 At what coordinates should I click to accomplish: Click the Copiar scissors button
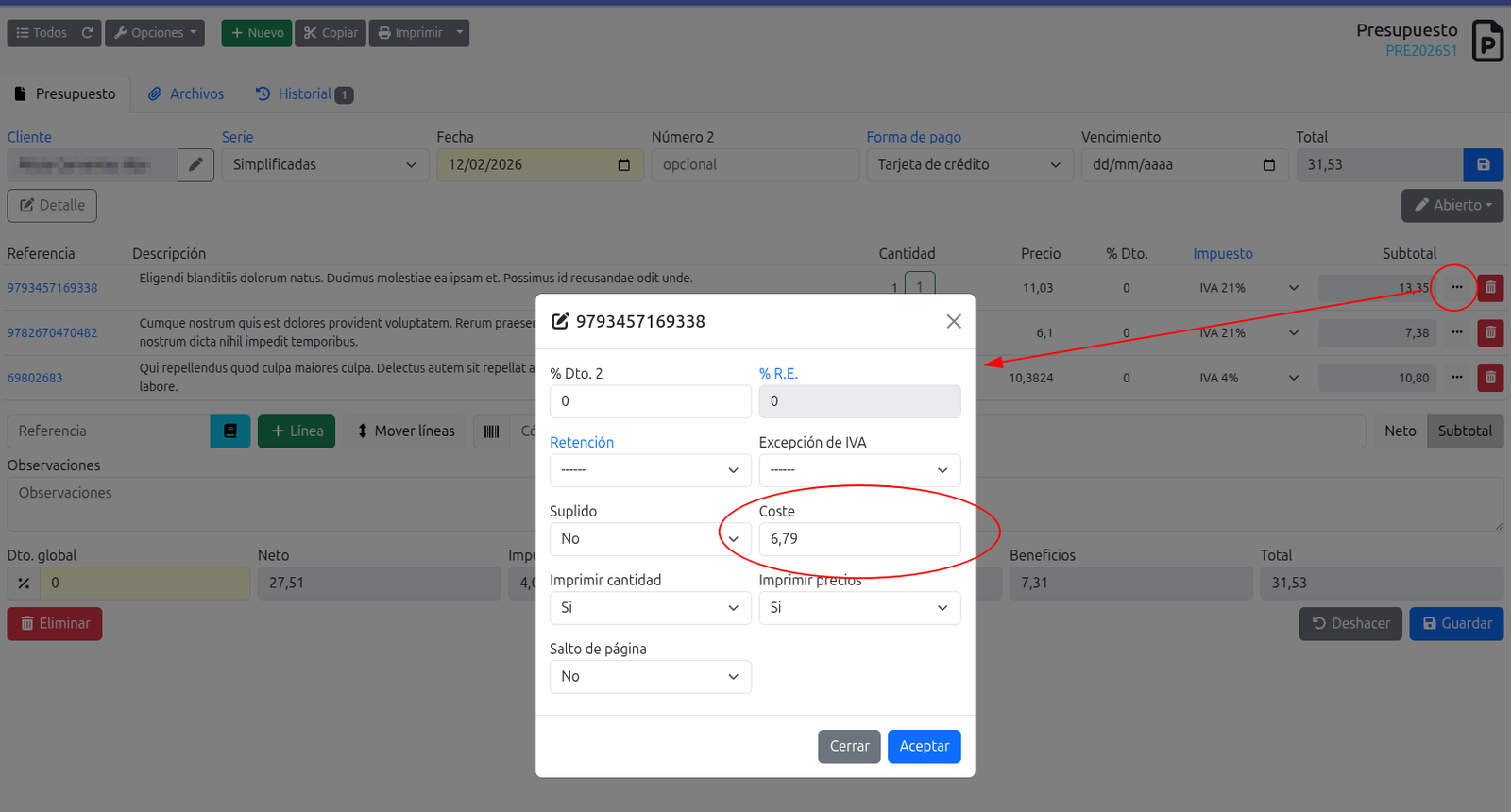331,33
